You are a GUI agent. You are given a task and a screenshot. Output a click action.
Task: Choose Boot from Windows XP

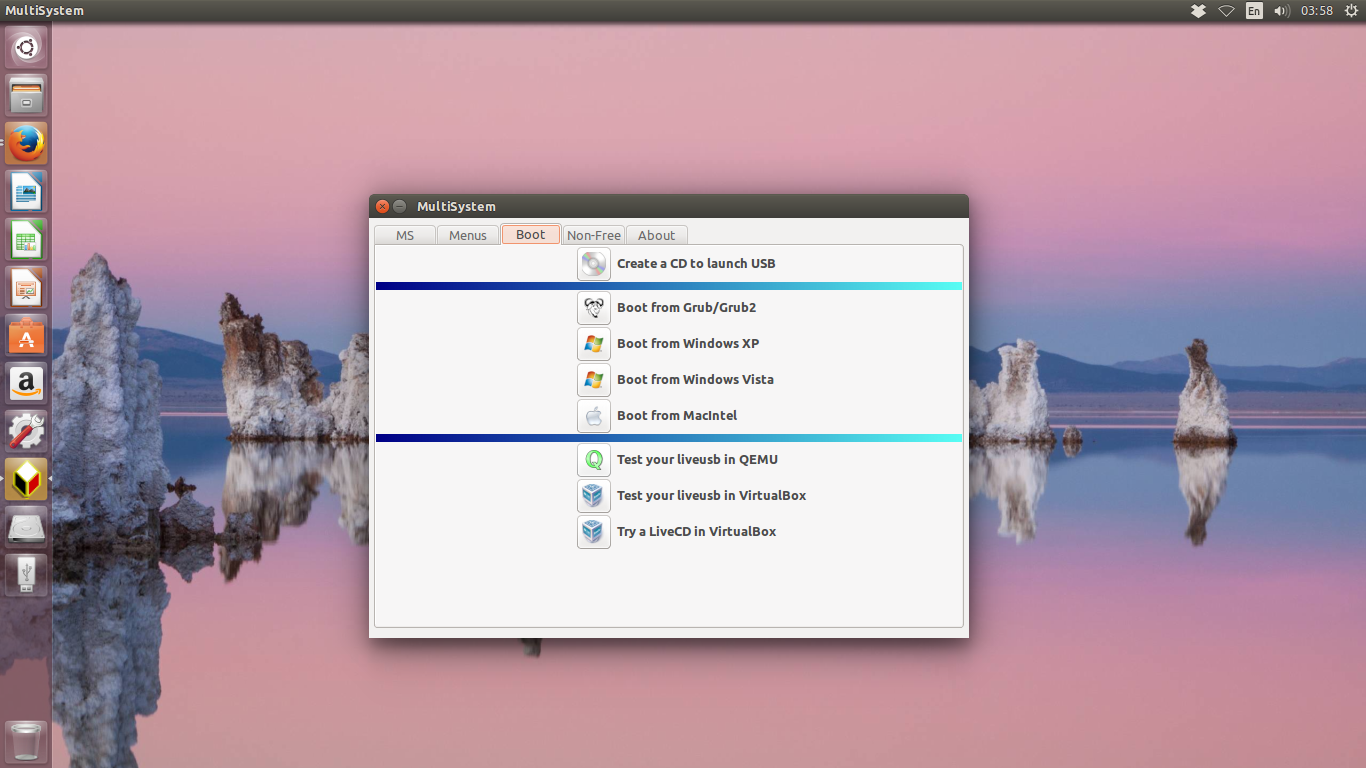[x=688, y=344]
